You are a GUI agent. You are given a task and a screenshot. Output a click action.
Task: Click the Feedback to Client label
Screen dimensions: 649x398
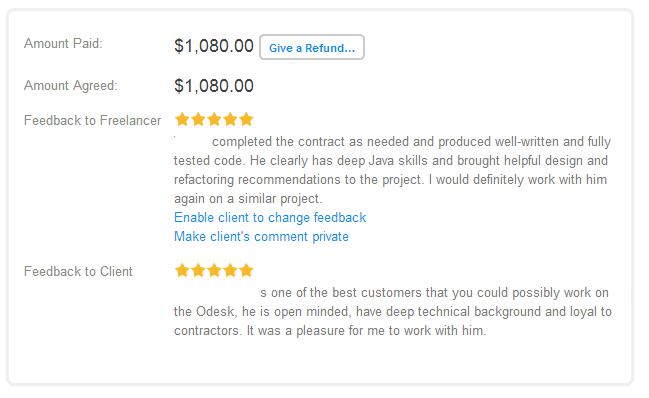click(x=78, y=271)
